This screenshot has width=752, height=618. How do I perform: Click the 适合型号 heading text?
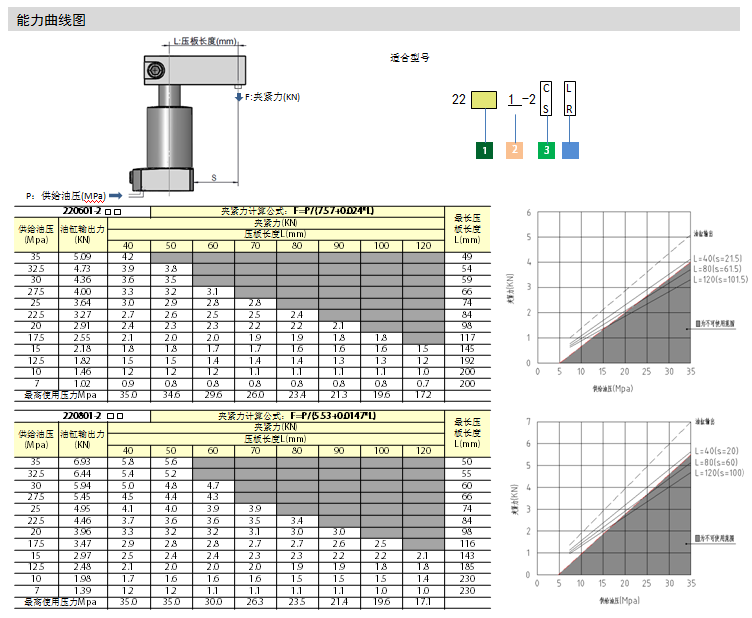point(409,58)
